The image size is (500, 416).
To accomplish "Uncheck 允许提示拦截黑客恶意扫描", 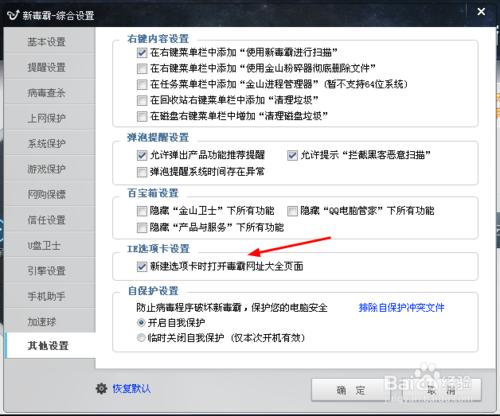I will click(x=292, y=155).
